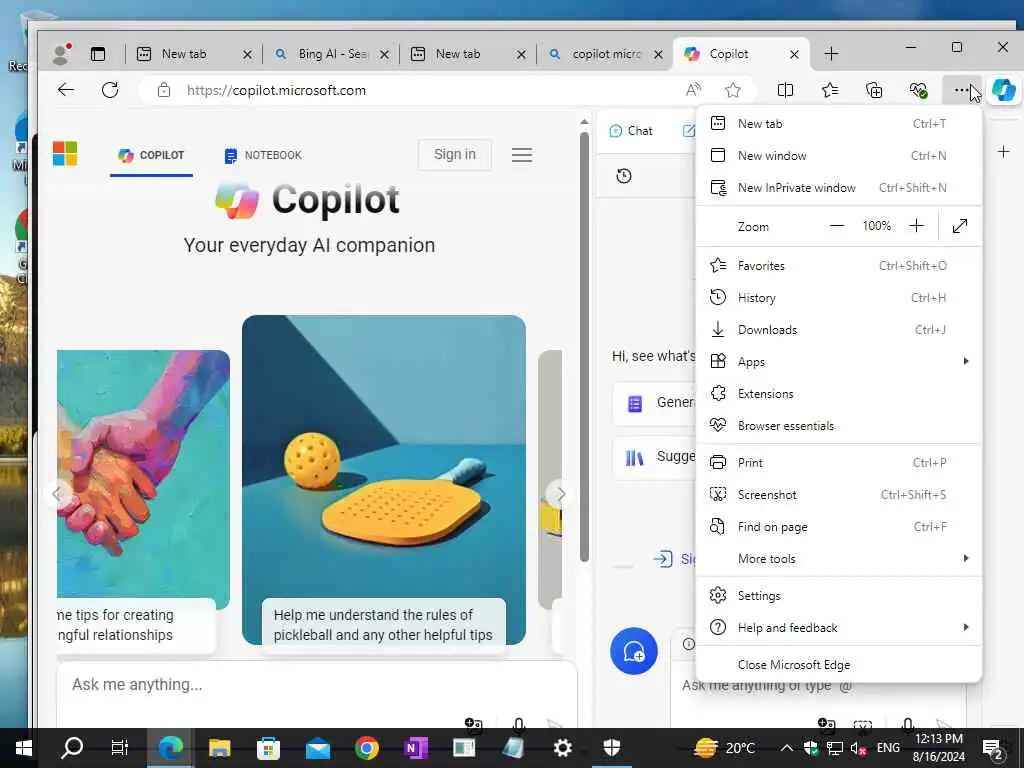Select Print from the menu
Screen dimensions: 1024x768
click(839, 462)
